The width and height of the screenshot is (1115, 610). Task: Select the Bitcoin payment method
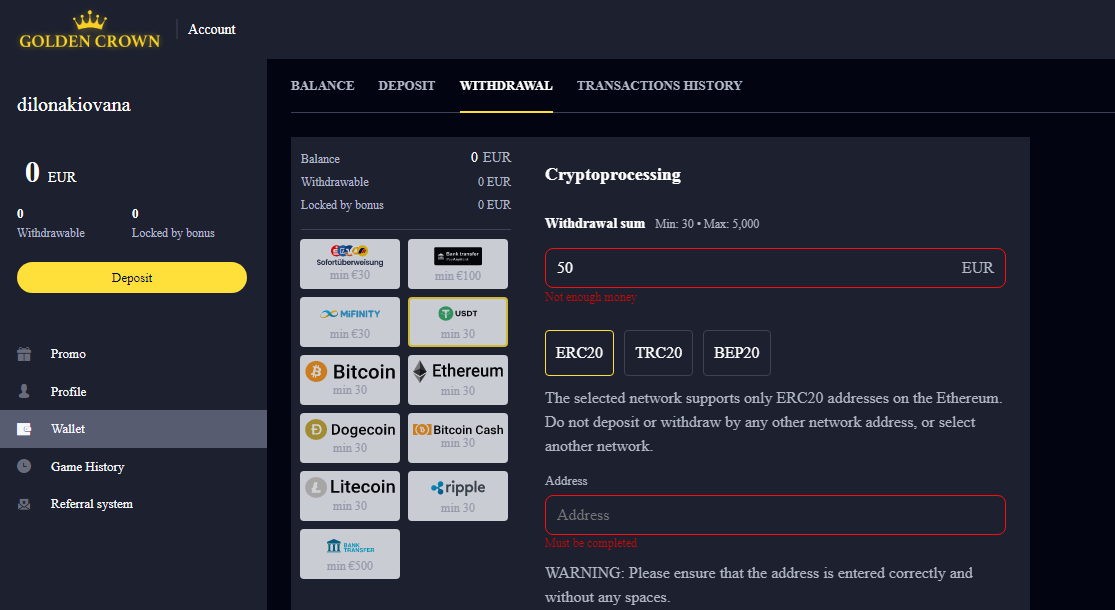[x=350, y=379]
